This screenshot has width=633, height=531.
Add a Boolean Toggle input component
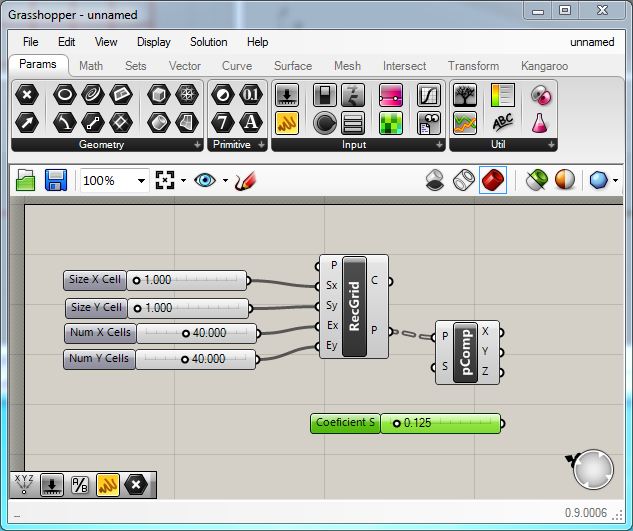point(325,95)
